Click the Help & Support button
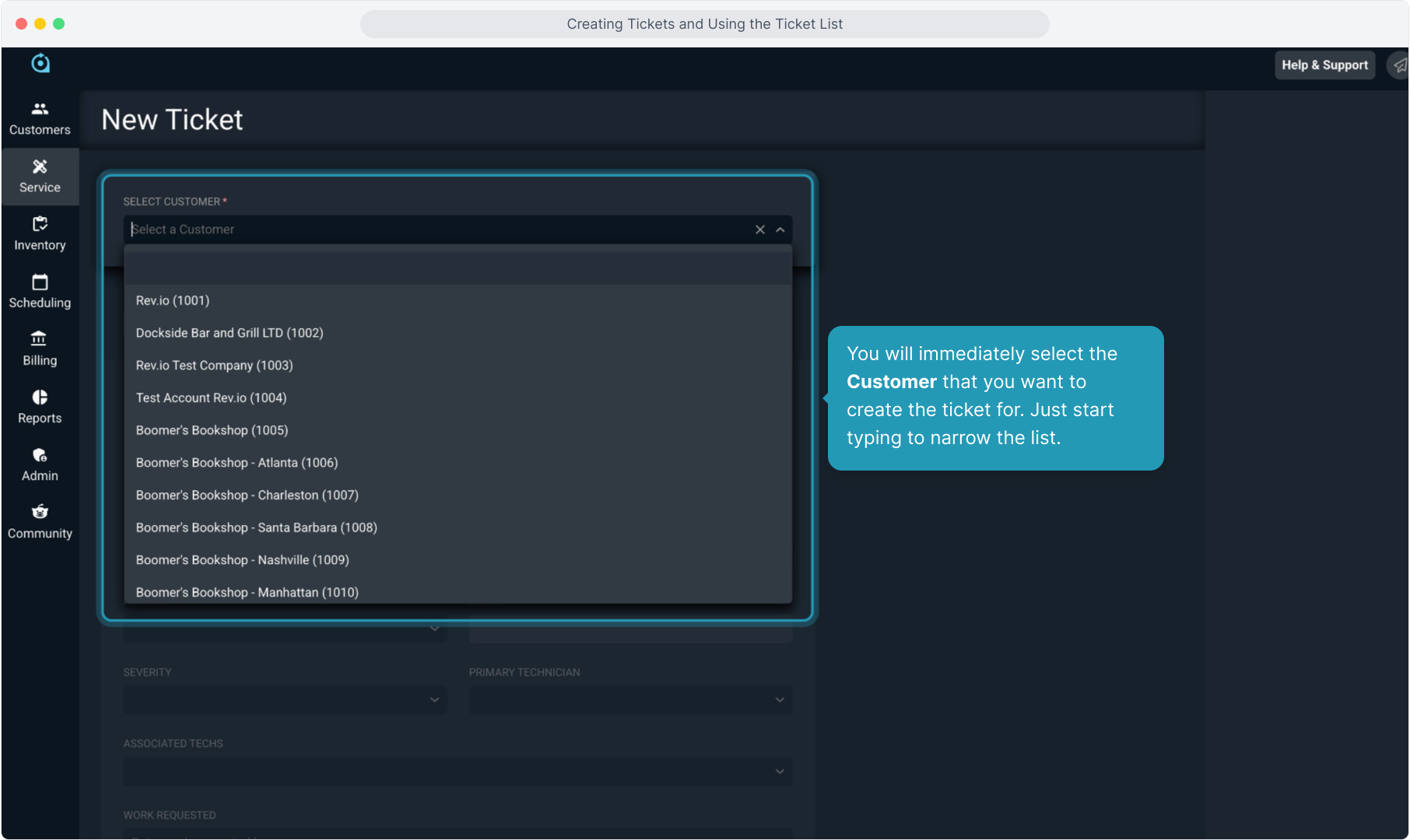 coord(1324,65)
